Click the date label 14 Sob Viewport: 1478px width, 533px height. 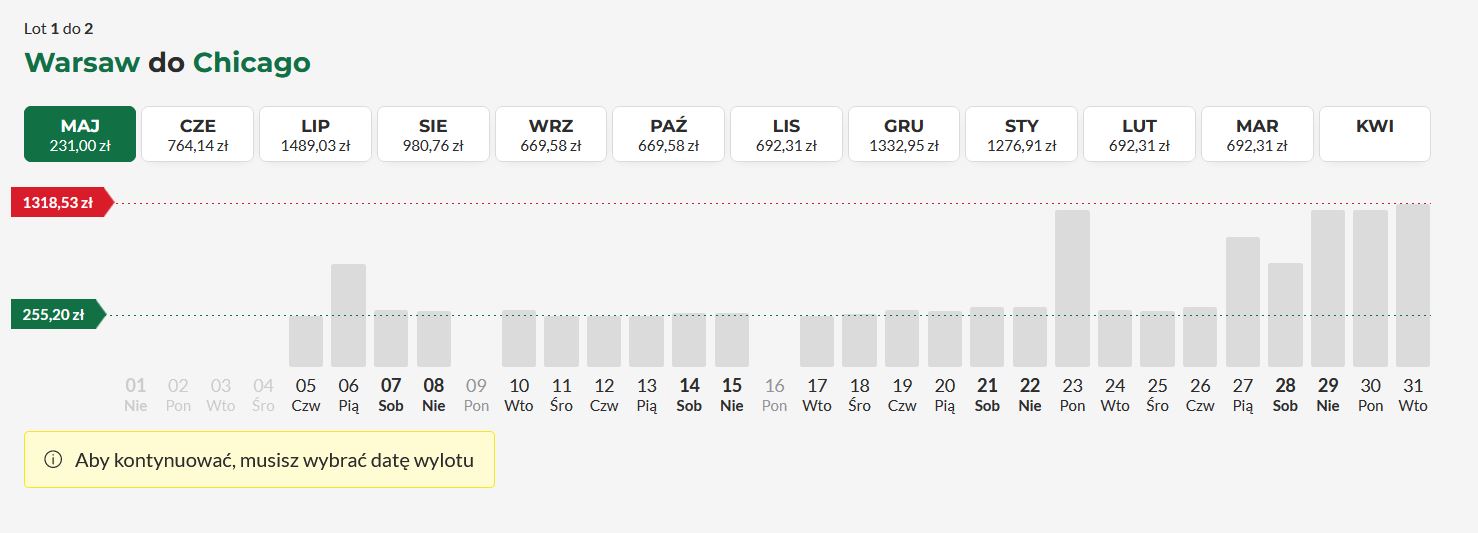point(689,395)
